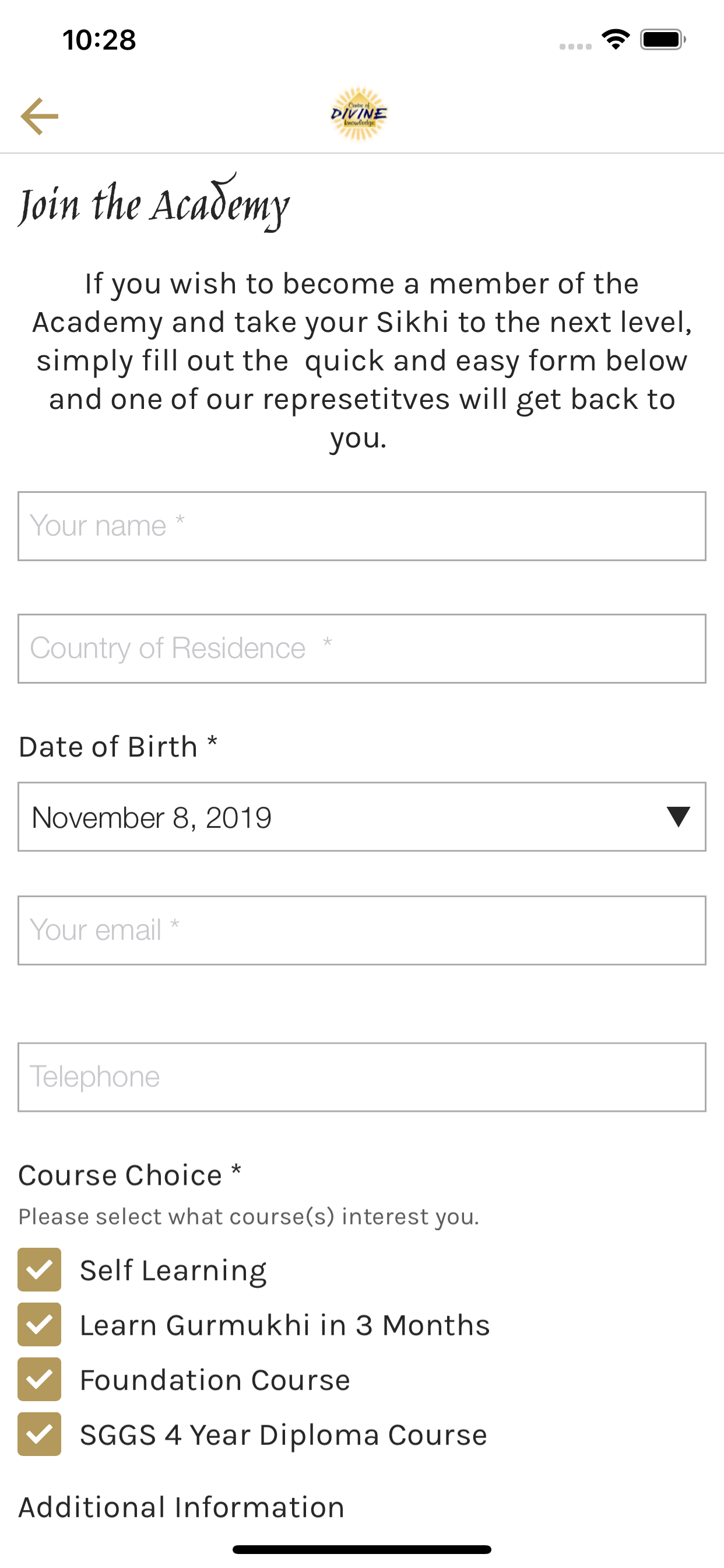Tap the Self Learning label text
724x1568 pixels.
(x=173, y=1270)
